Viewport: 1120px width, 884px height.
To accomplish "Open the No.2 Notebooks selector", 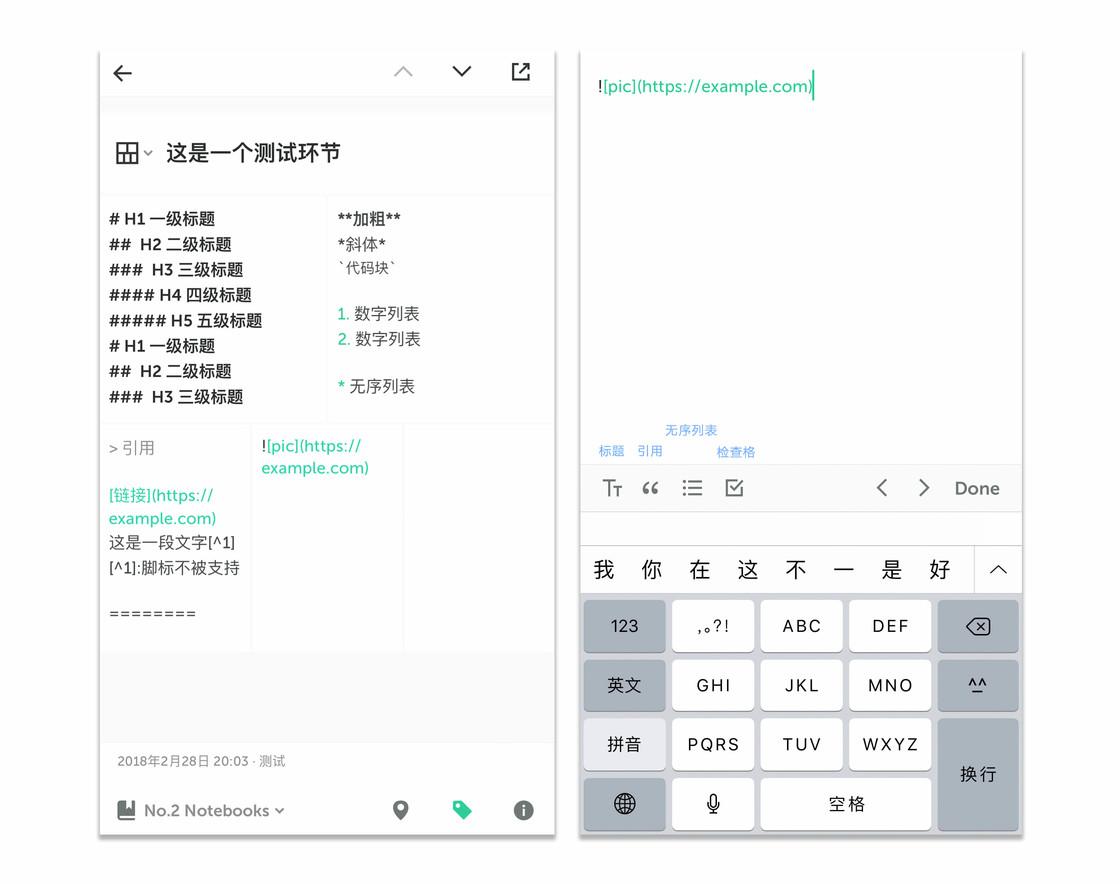I will click(x=201, y=810).
